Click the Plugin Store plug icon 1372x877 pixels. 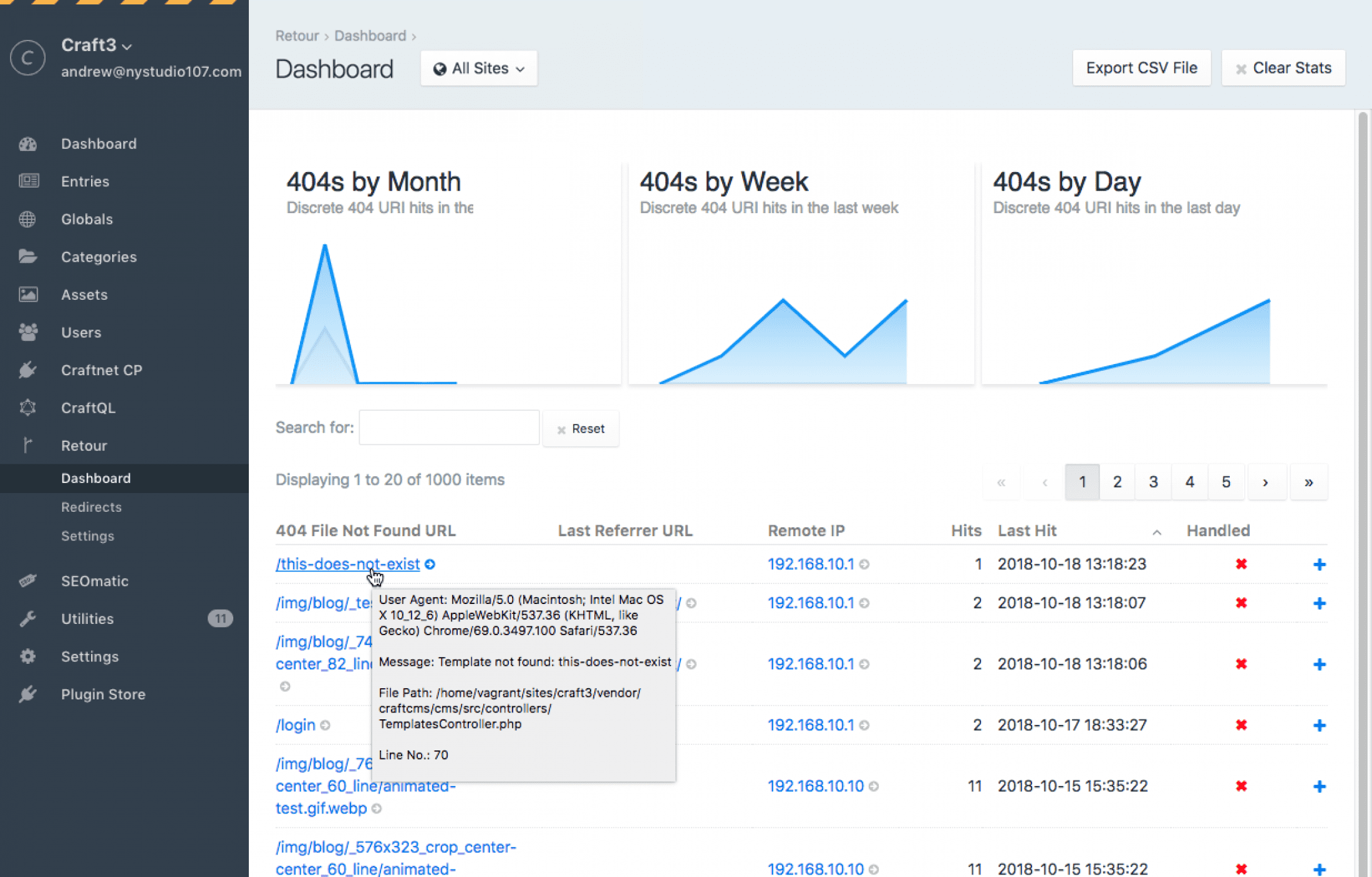tap(27, 694)
